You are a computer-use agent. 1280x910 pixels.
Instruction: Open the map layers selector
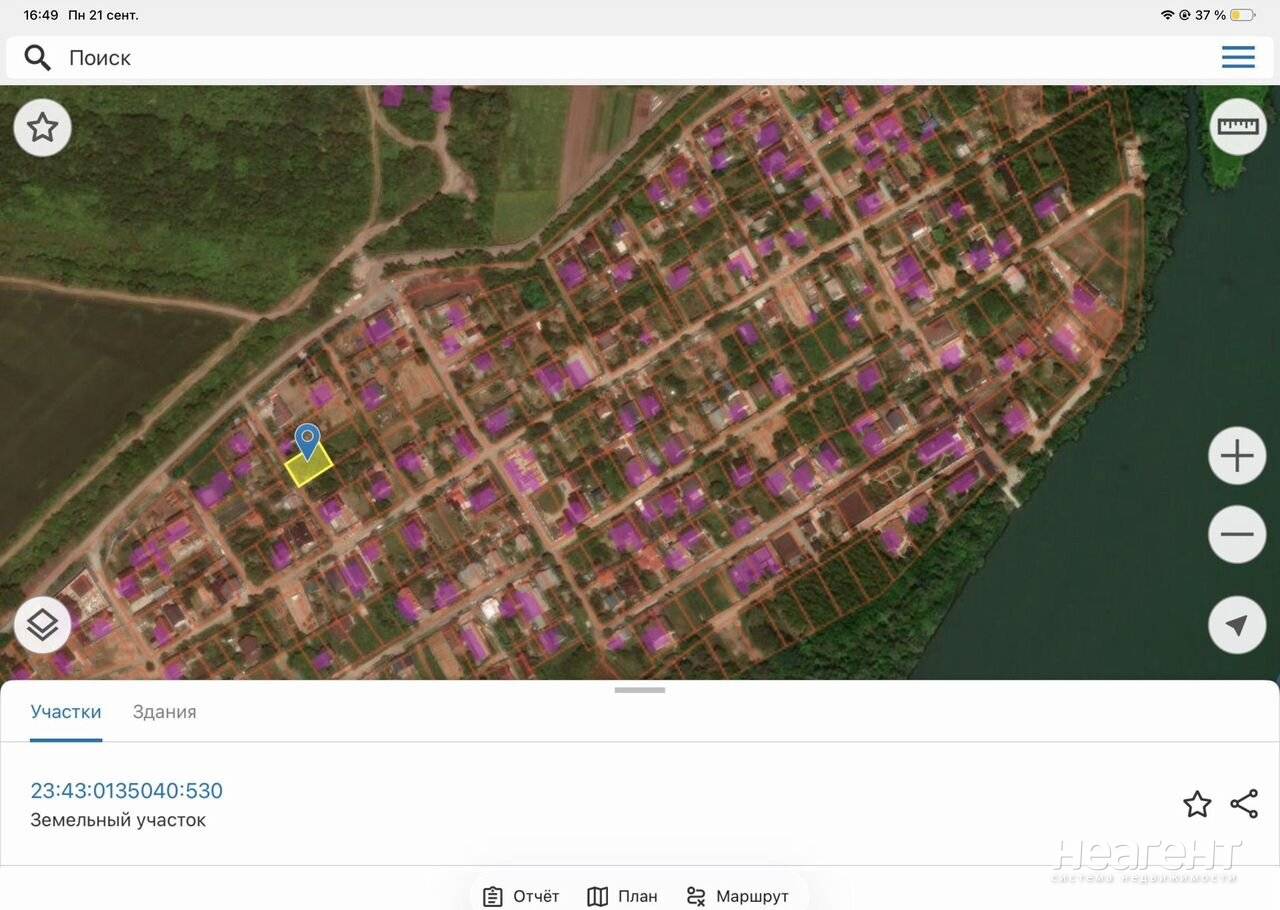pos(42,625)
